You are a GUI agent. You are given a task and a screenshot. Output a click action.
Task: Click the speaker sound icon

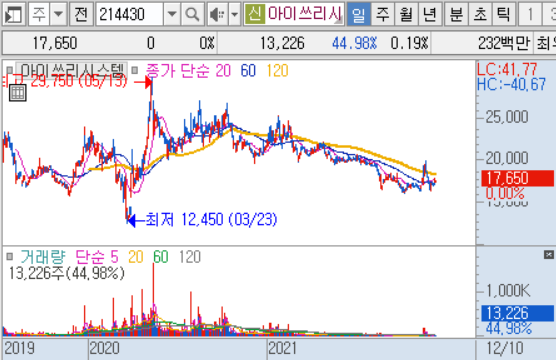pyautogui.click(x=217, y=15)
